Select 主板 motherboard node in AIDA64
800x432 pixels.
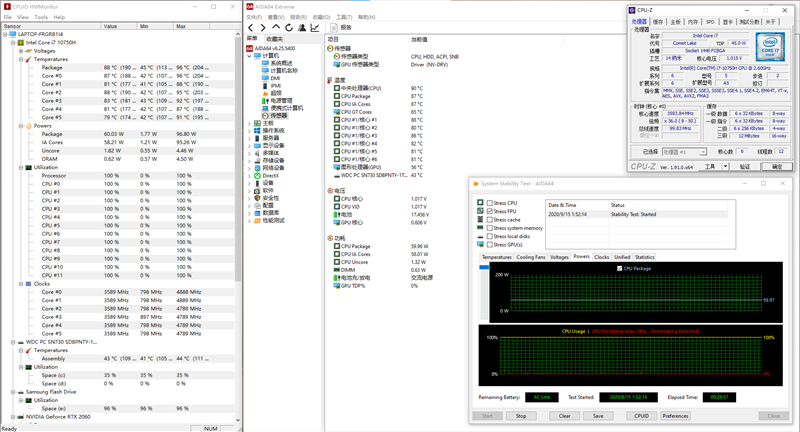[x=268, y=123]
